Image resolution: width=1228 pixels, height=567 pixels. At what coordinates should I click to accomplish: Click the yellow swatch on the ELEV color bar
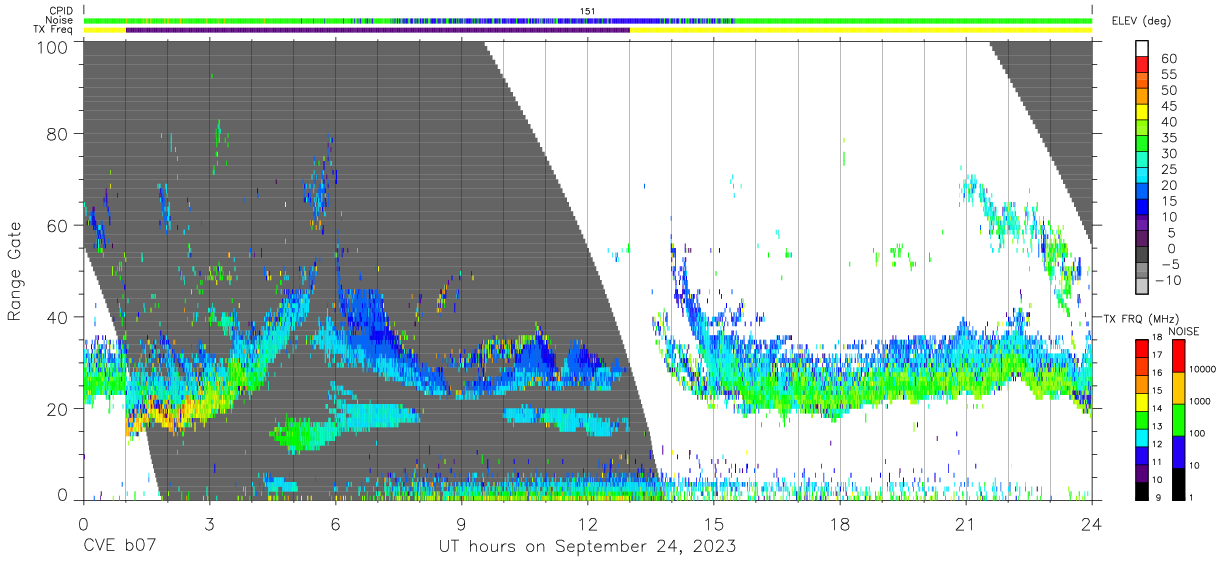coord(1142,112)
